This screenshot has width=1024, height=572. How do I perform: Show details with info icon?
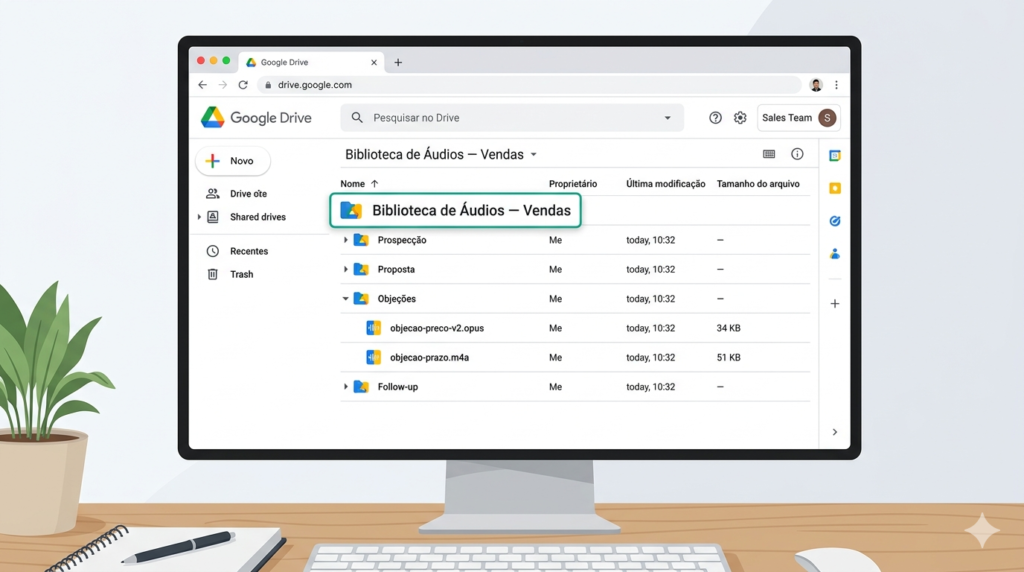coord(797,154)
